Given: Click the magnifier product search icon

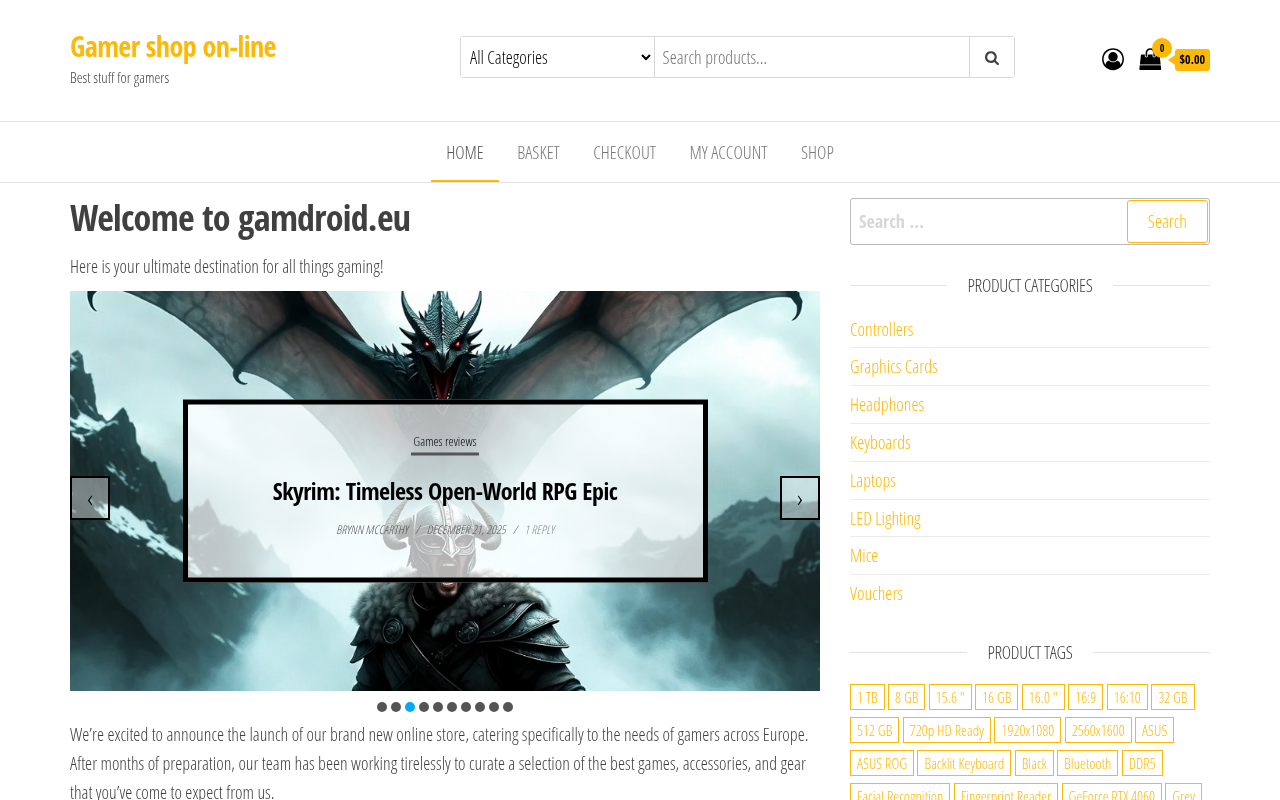Looking at the screenshot, I should coord(992,57).
